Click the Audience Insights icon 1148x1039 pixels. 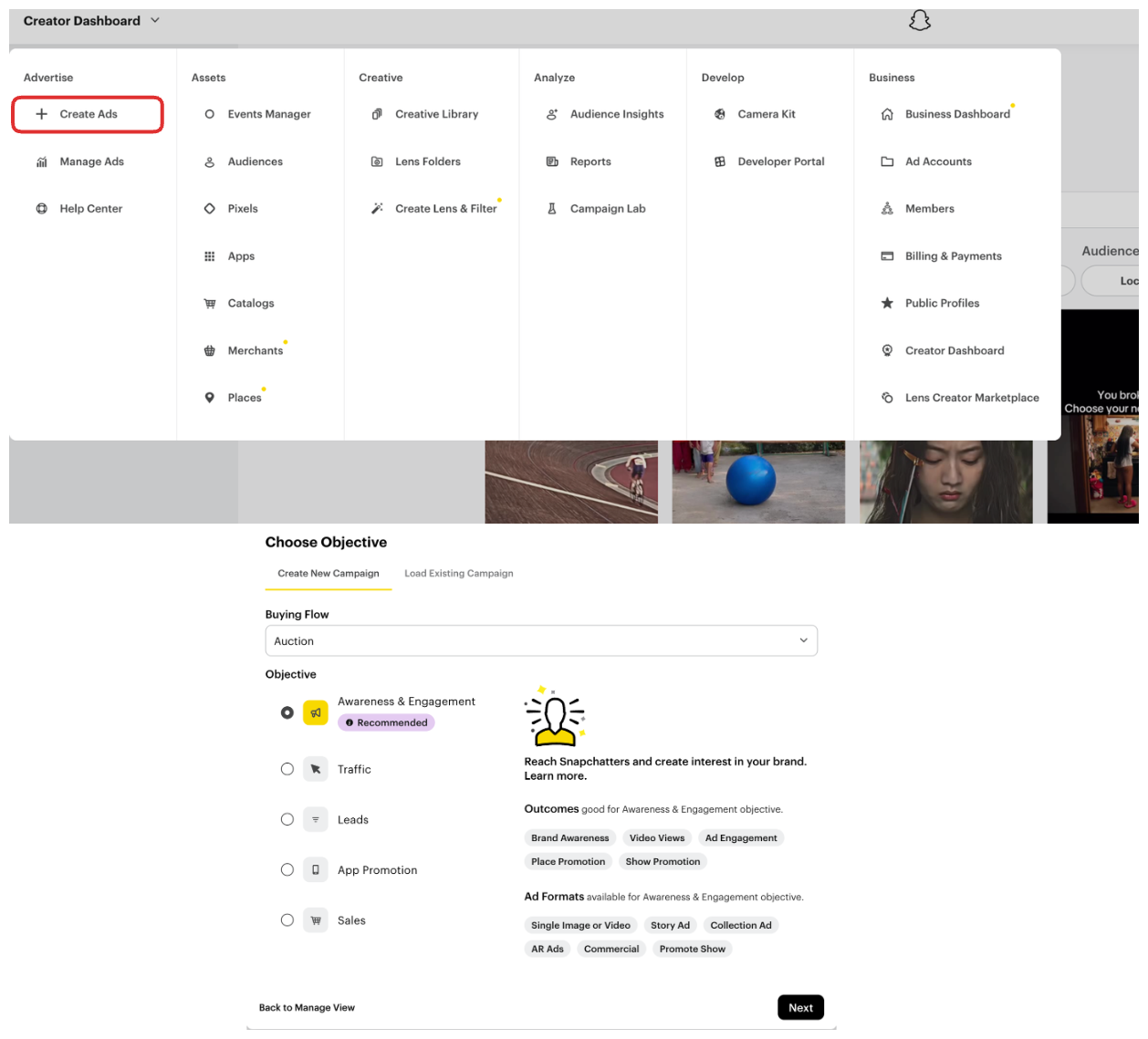[x=552, y=114]
